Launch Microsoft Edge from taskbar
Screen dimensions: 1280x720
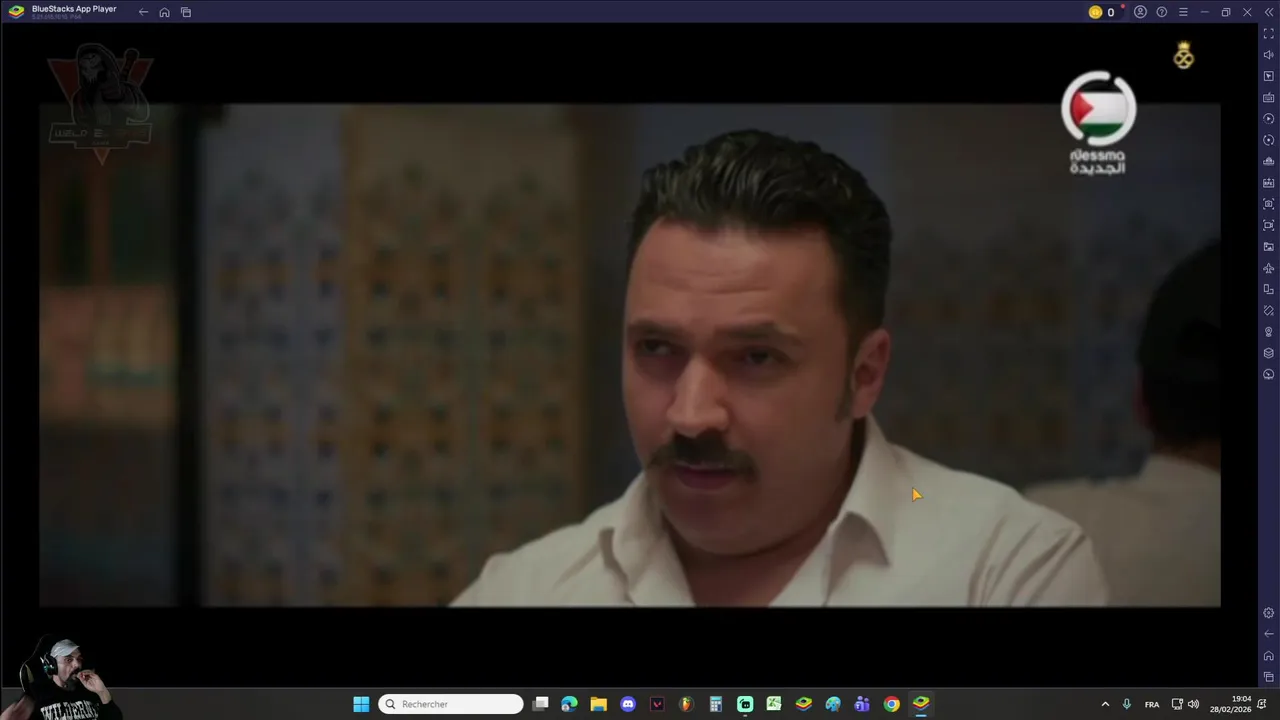click(569, 704)
